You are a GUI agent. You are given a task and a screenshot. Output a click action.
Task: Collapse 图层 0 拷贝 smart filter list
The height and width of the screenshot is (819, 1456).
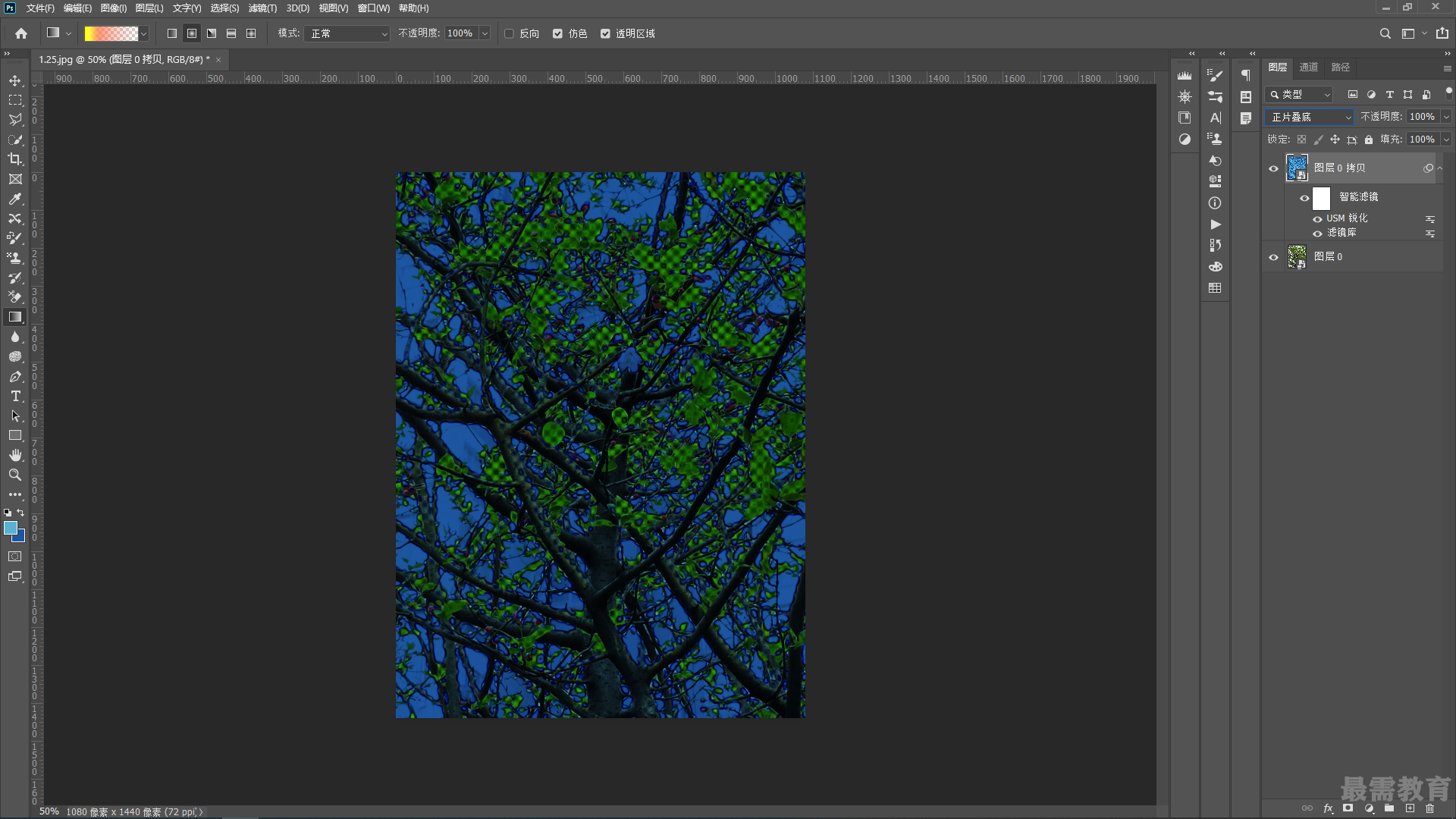pos(1440,168)
